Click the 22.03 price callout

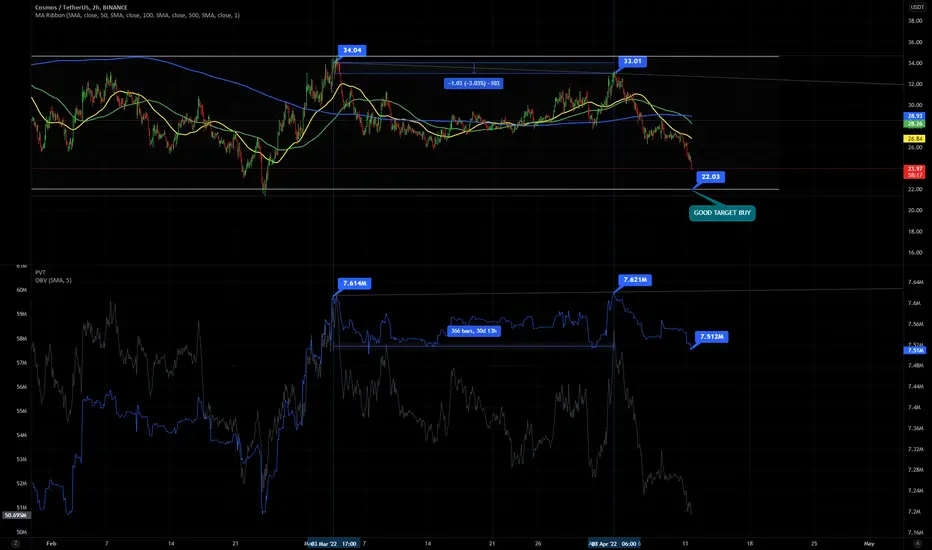[x=710, y=177]
